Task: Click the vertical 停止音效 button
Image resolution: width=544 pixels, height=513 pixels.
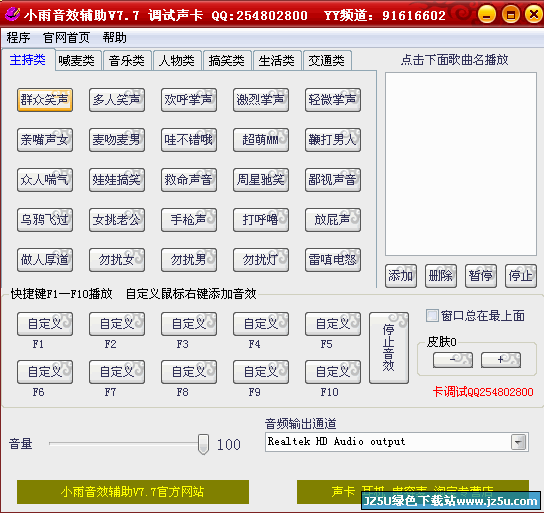Action: click(x=389, y=348)
